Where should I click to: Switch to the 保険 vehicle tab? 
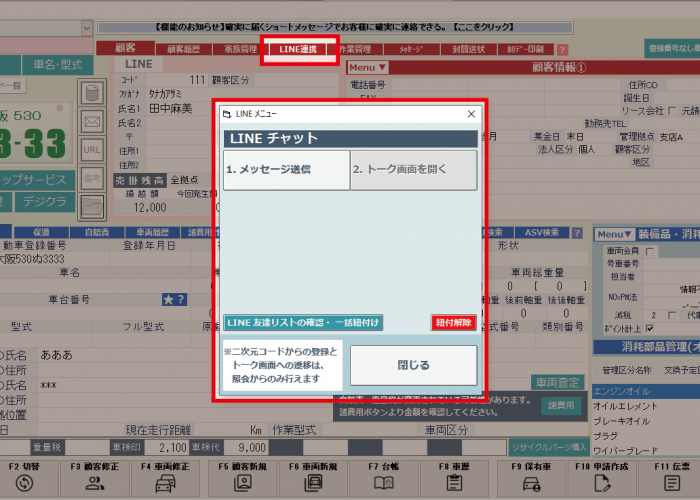click(41, 233)
